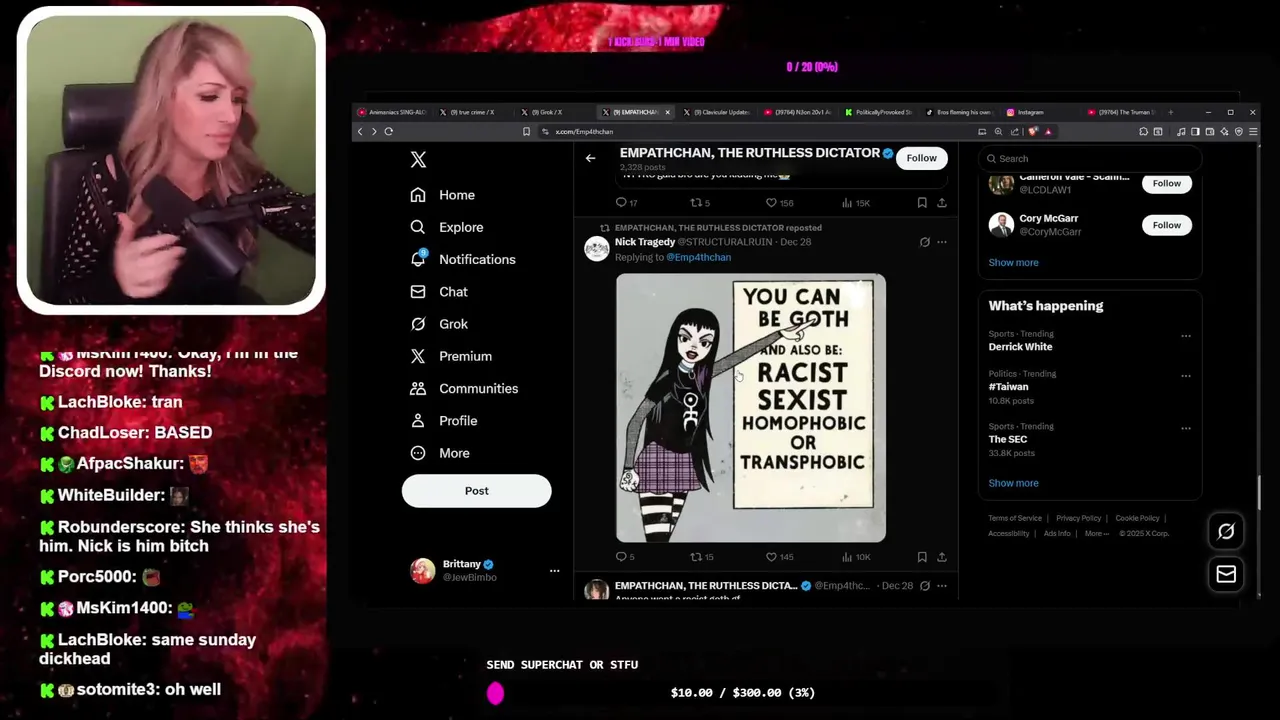Like the Nick Tragedy post with 145 likes
The height and width of the screenshot is (720, 1280).
point(779,557)
